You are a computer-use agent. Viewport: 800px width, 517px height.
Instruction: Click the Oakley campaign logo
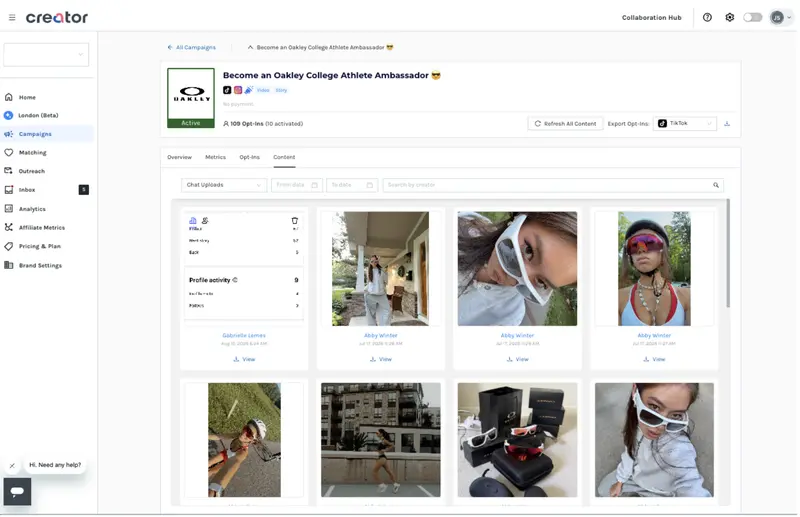tap(191, 97)
